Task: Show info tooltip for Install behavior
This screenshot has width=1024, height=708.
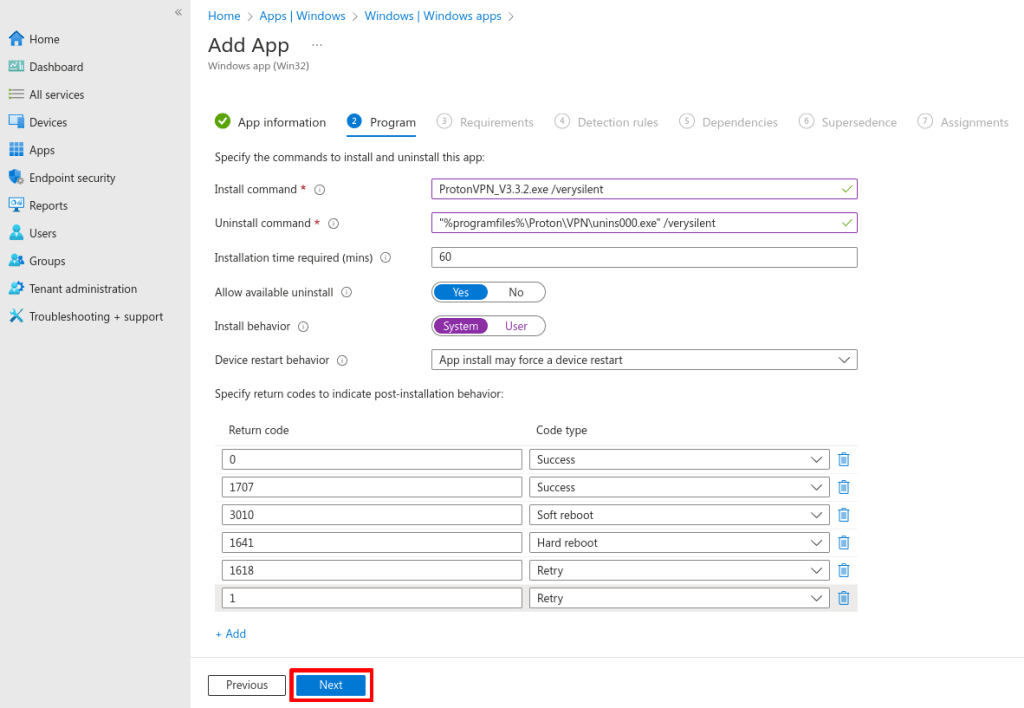Action: coord(304,327)
